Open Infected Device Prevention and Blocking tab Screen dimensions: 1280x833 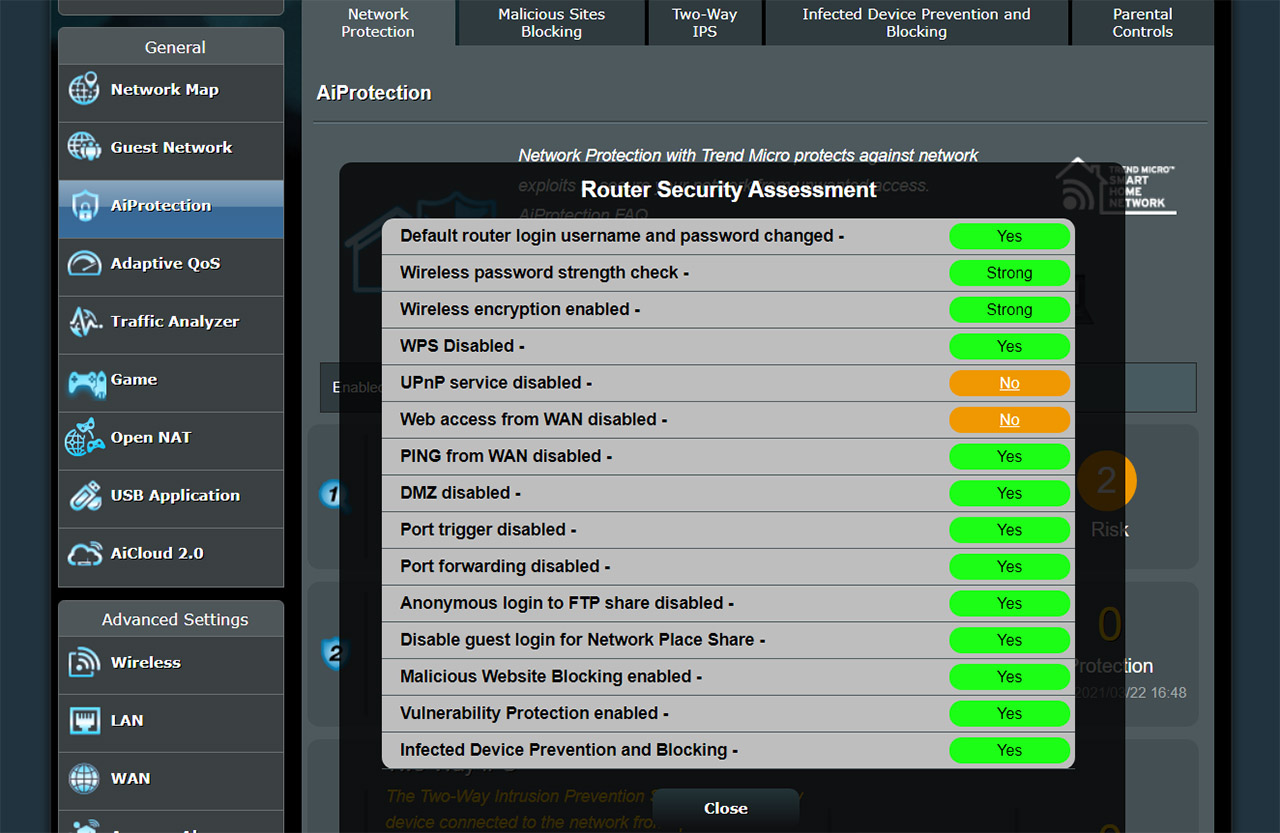tap(917, 22)
